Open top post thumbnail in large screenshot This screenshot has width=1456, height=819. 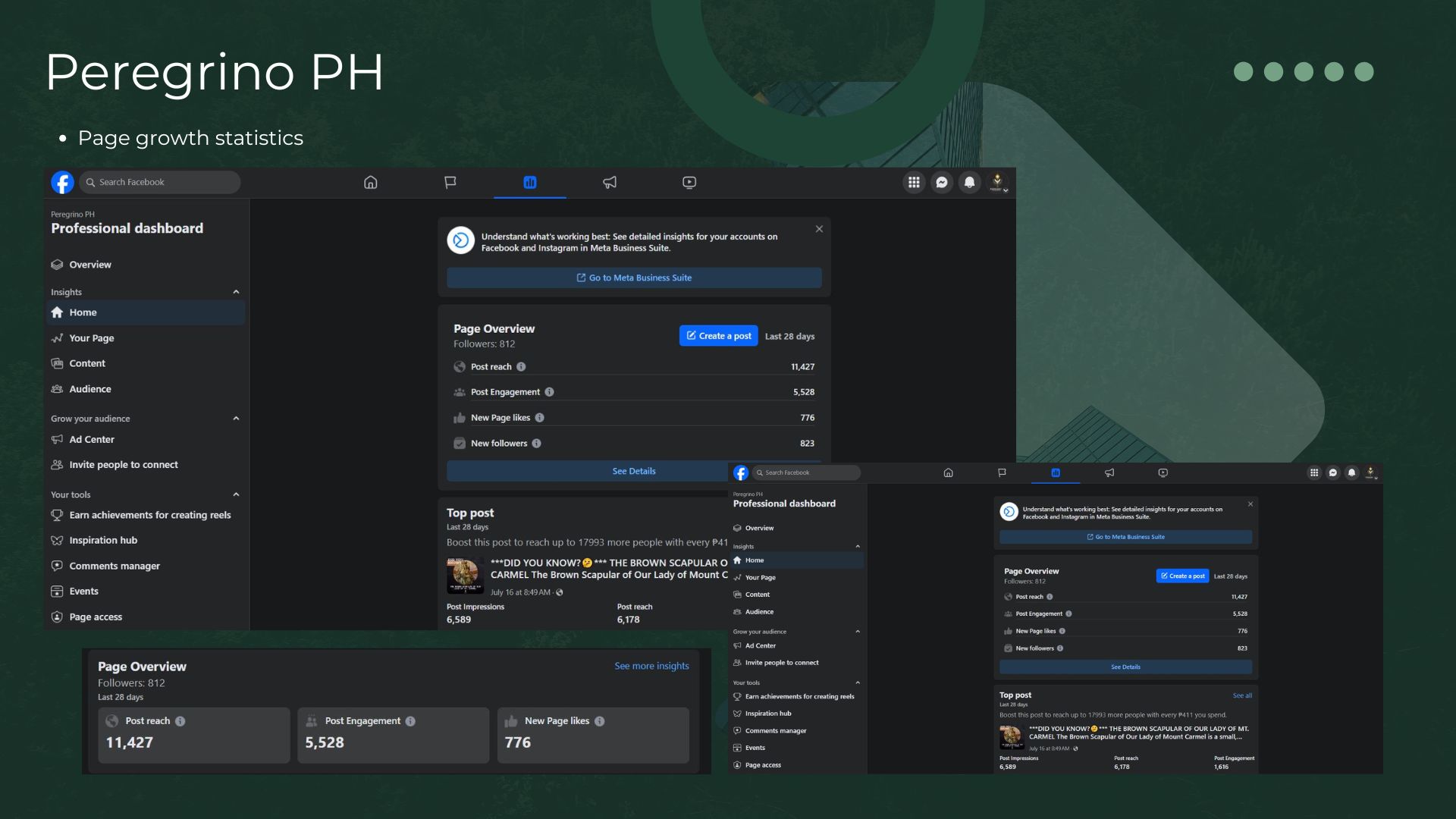(465, 576)
